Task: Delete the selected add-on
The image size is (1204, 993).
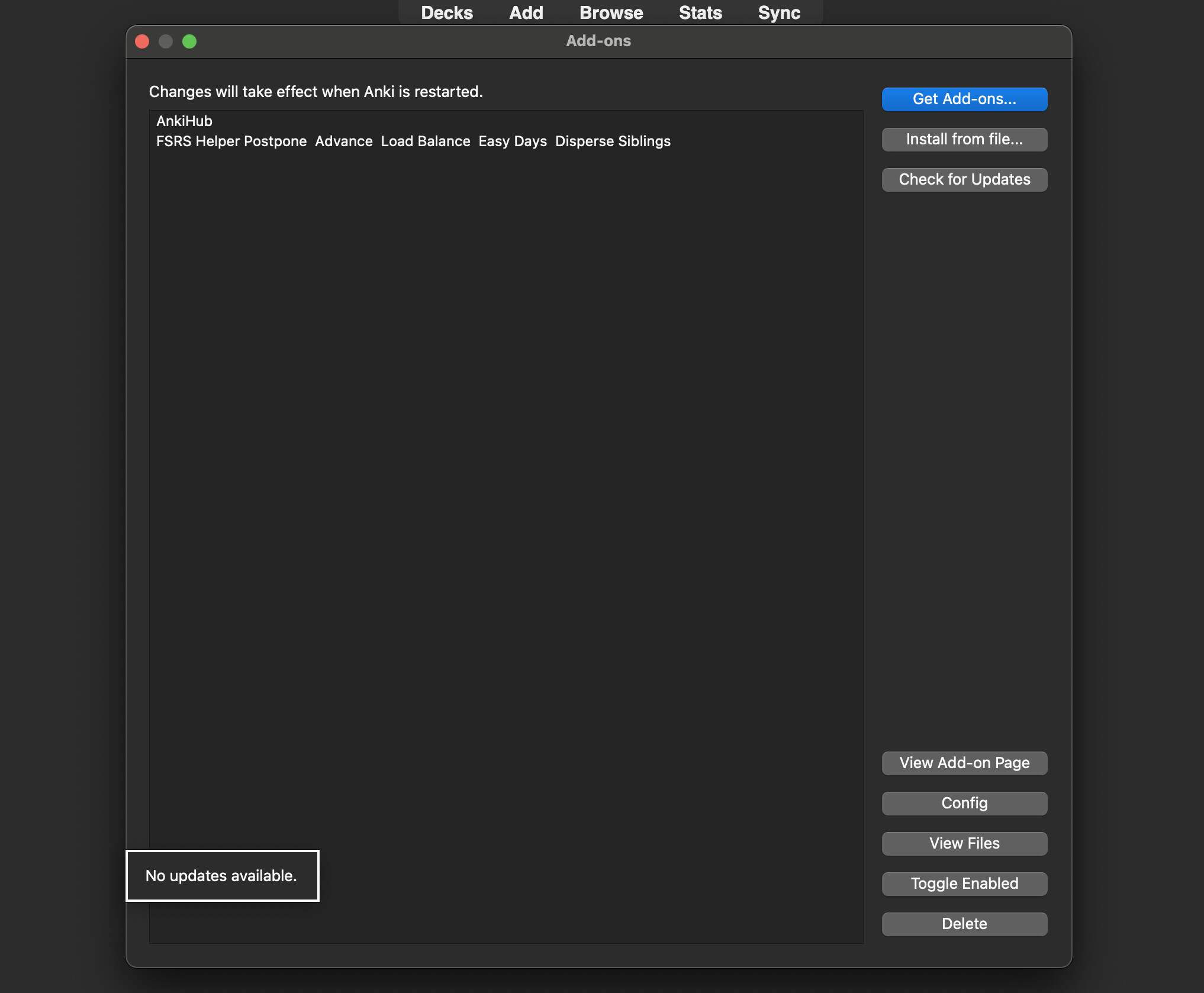Action: click(964, 924)
